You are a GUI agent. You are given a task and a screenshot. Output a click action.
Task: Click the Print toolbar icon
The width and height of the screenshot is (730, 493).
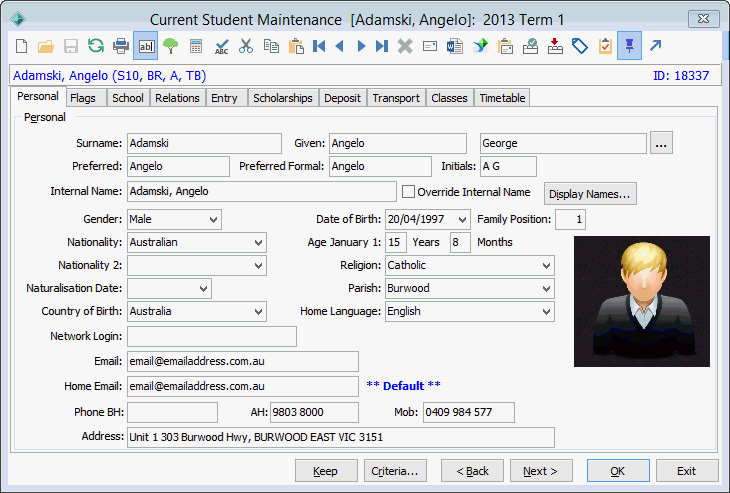121,46
